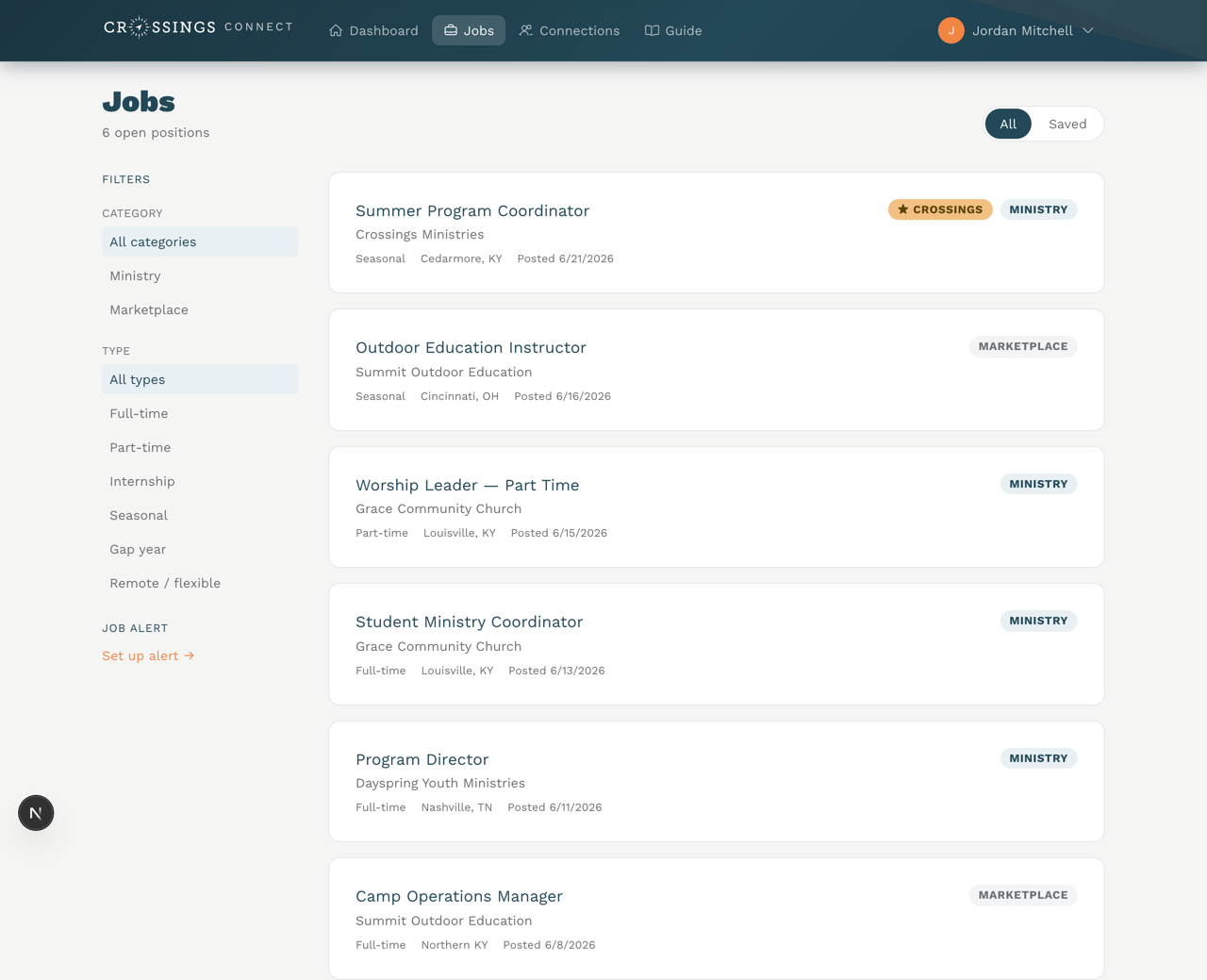The width and height of the screenshot is (1207, 980).
Task: Filter by Internship type
Action: pyautogui.click(x=200, y=481)
